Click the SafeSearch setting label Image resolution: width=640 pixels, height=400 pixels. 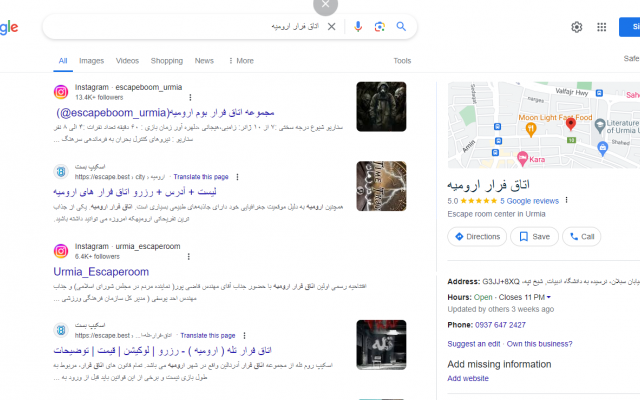tap(631, 58)
